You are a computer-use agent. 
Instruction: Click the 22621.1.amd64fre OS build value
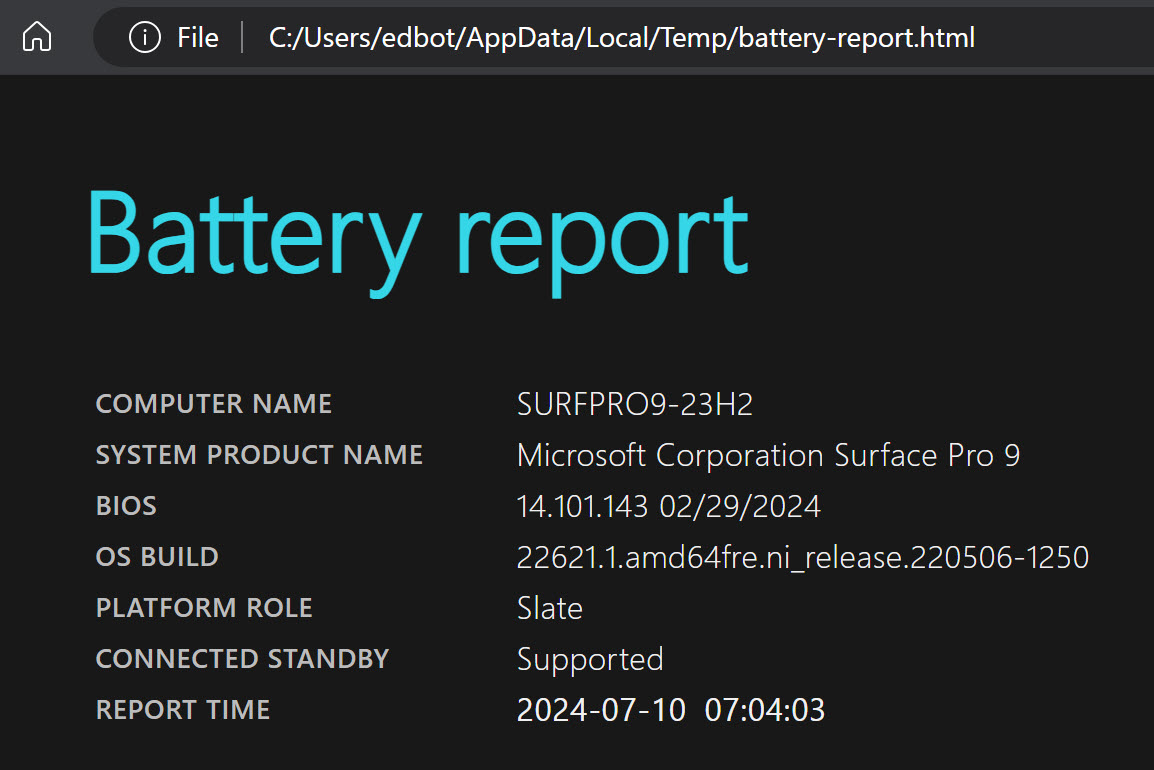coord(802,557)
